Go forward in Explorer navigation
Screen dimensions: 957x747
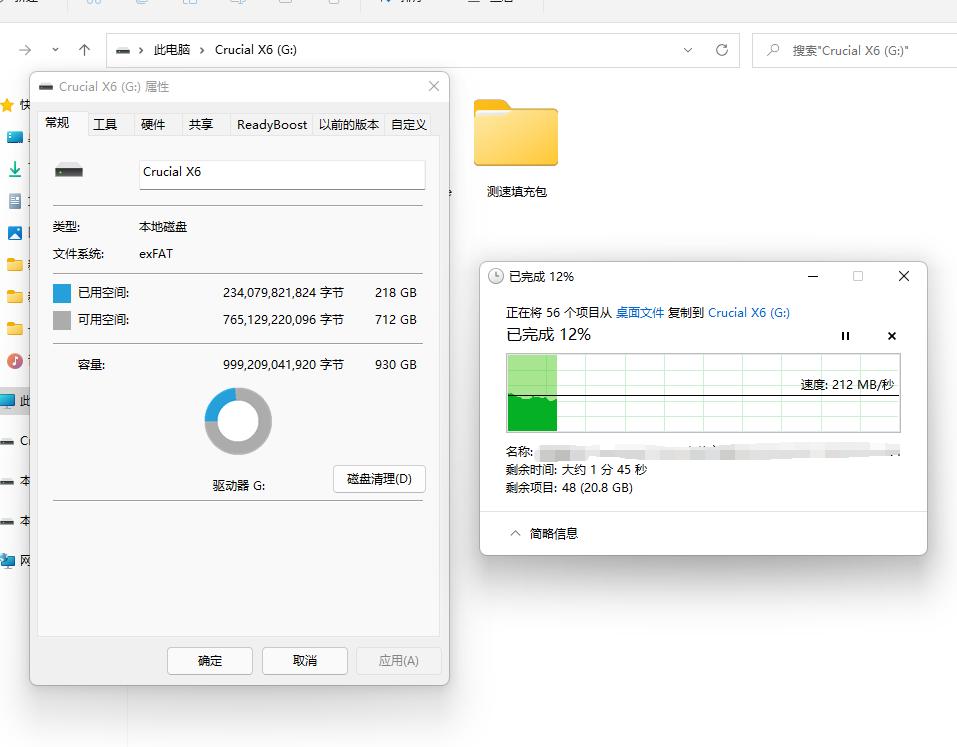25,50
